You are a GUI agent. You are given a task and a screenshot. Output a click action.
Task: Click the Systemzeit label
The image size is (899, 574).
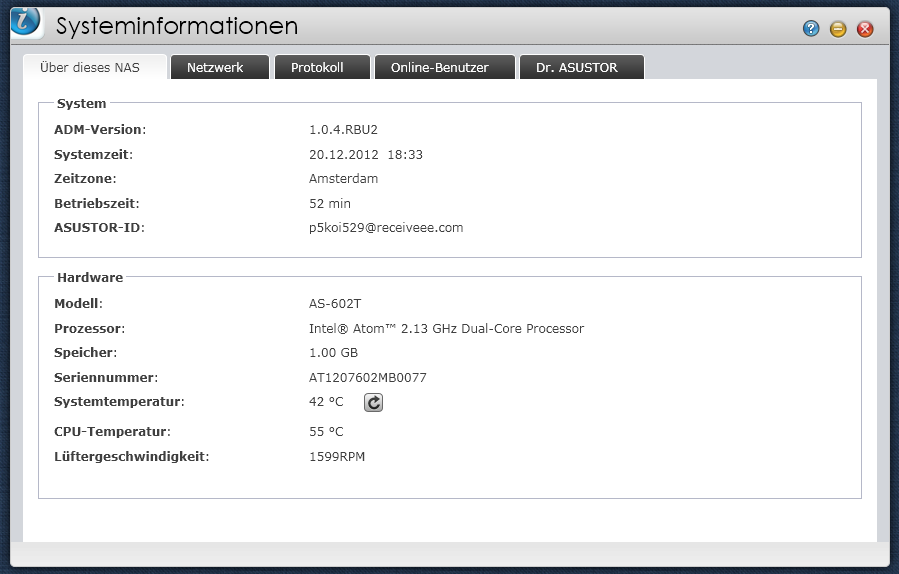[x=93, y=155]
